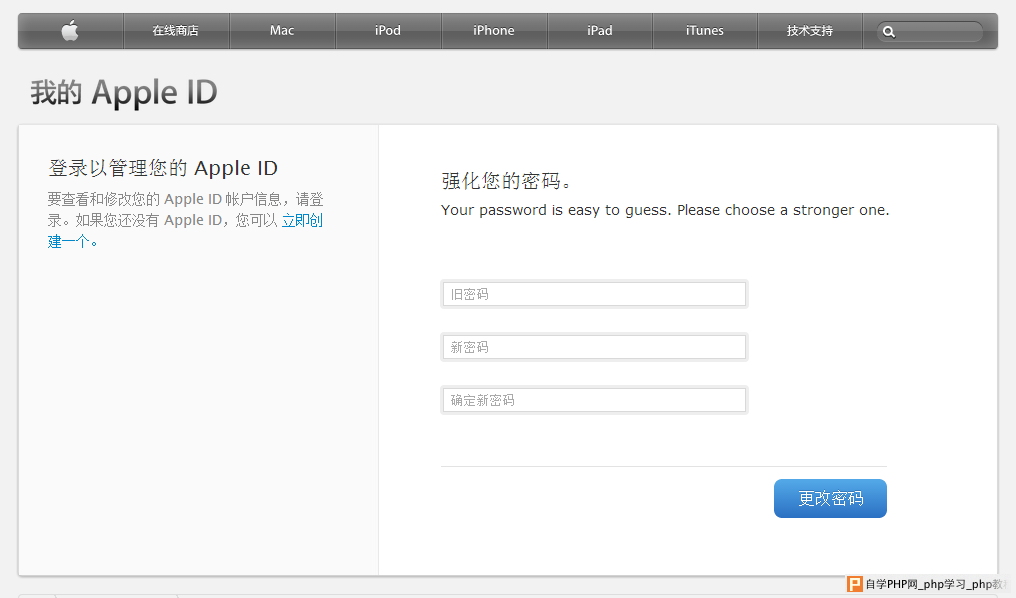This screenshot has height=598, width=1016.
Task: Open the iPad navigation item
Action: coord(599,30)
